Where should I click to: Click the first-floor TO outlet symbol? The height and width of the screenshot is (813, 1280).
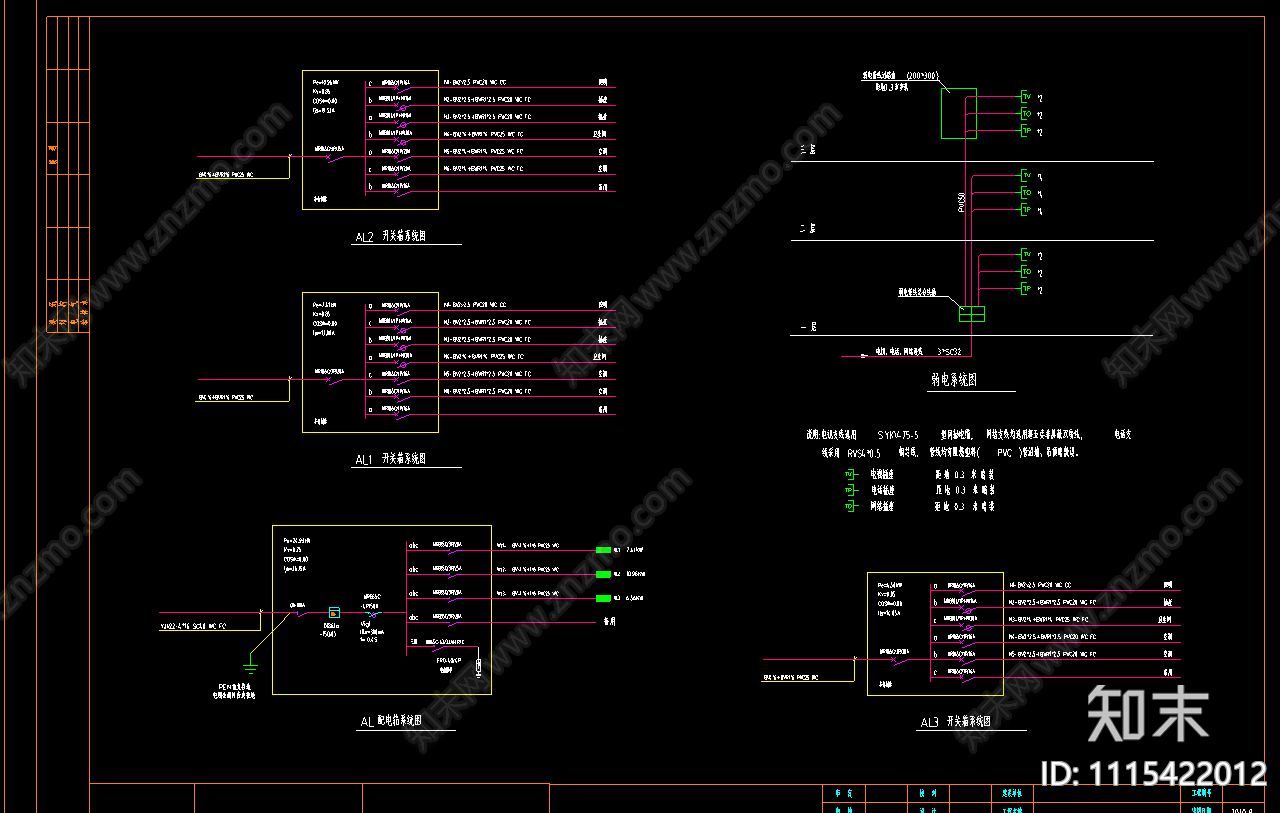[x=1025, y=271]
